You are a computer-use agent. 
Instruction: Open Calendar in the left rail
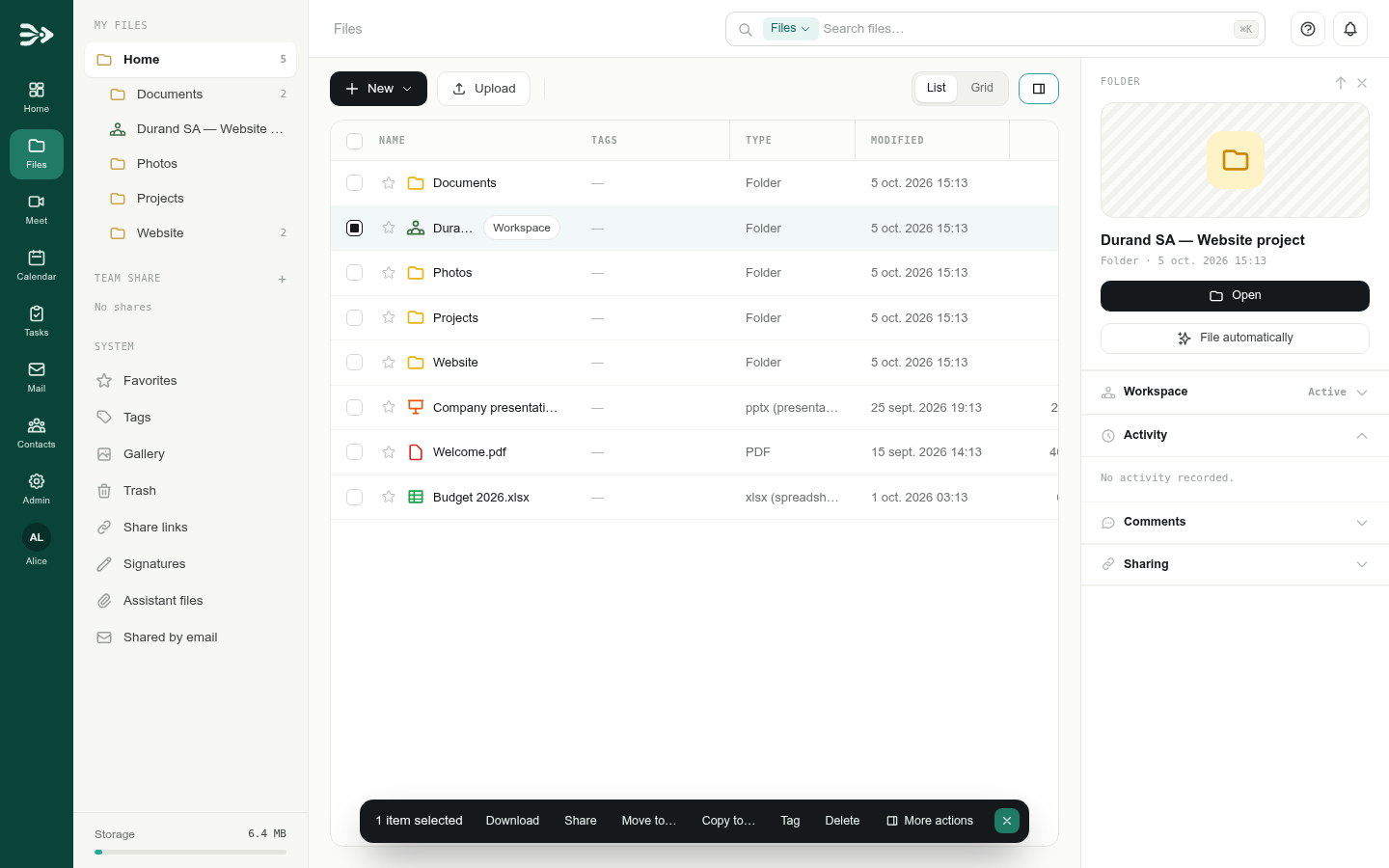click(x=37, y=265)
